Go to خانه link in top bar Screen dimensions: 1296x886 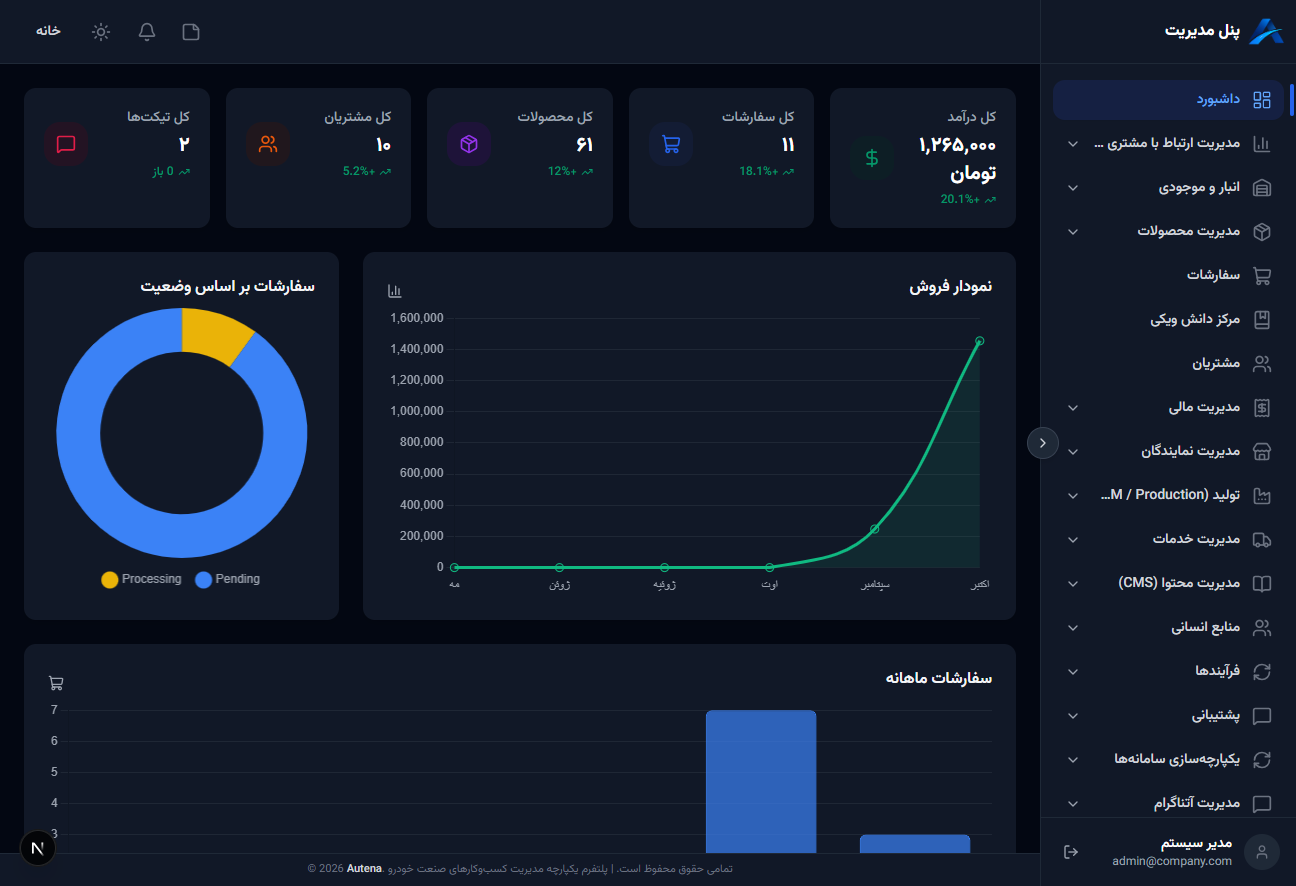(48, 31)
